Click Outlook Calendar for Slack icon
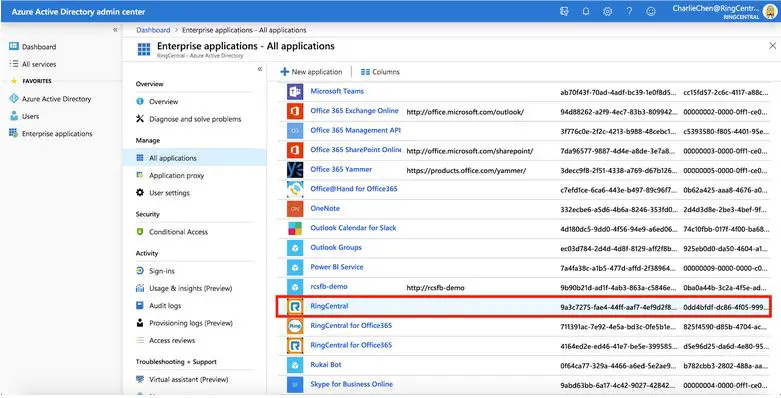Screen dimensions: 781x398 (x=295, y=228)
